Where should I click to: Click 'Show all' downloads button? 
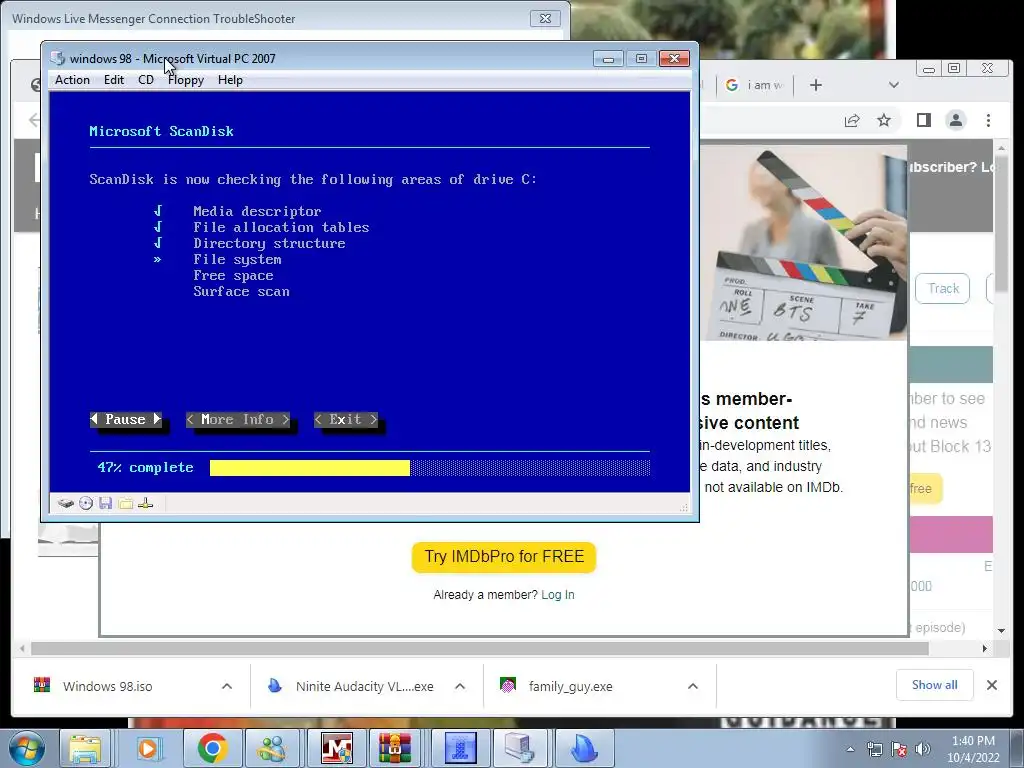tap(935, 685)
